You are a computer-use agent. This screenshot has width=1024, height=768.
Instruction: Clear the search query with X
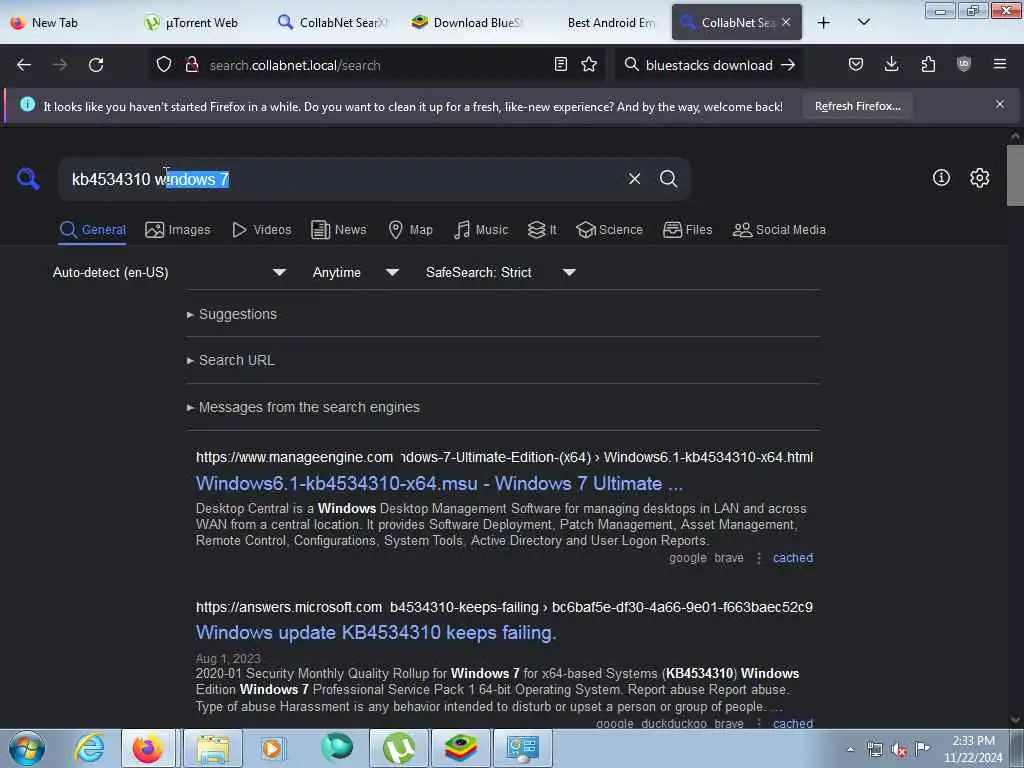634,178
